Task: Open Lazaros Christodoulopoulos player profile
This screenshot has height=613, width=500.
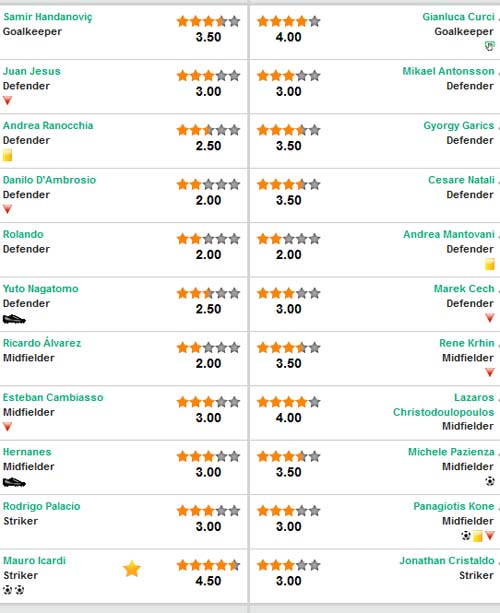Action: pos(444,405)
